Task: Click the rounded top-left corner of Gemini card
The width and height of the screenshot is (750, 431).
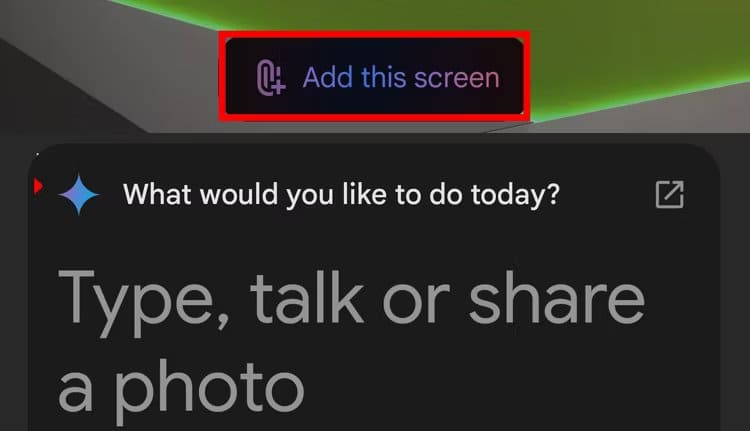Action: click(x=43, y=158)
